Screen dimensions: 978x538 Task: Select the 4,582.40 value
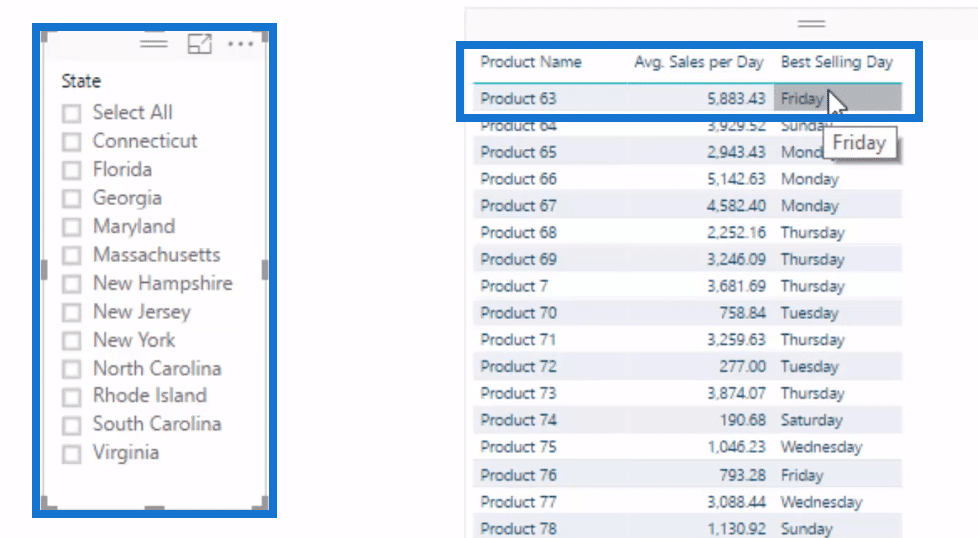click(736, 206)
